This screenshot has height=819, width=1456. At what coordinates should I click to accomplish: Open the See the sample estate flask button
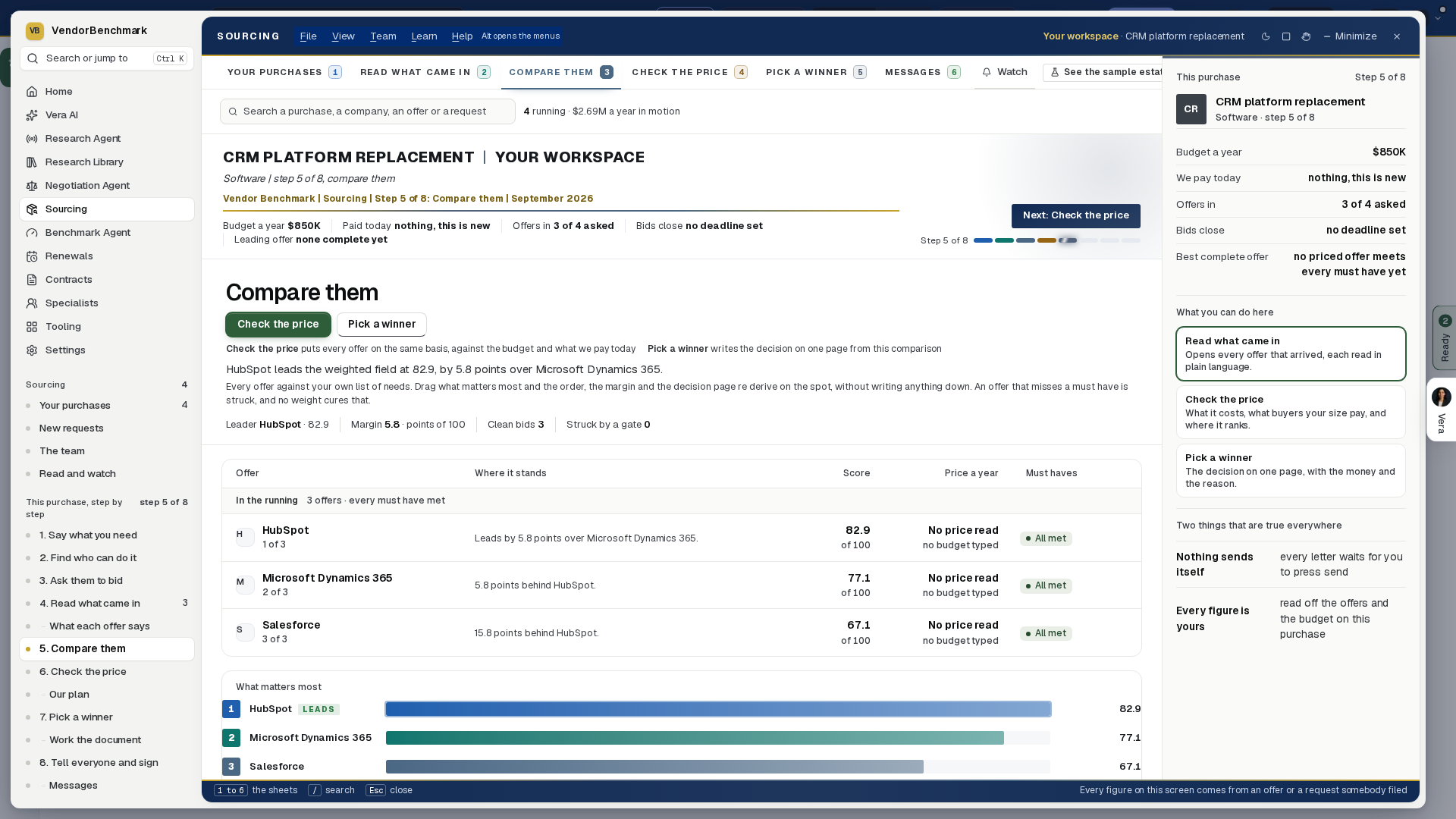pos(1103,72)
